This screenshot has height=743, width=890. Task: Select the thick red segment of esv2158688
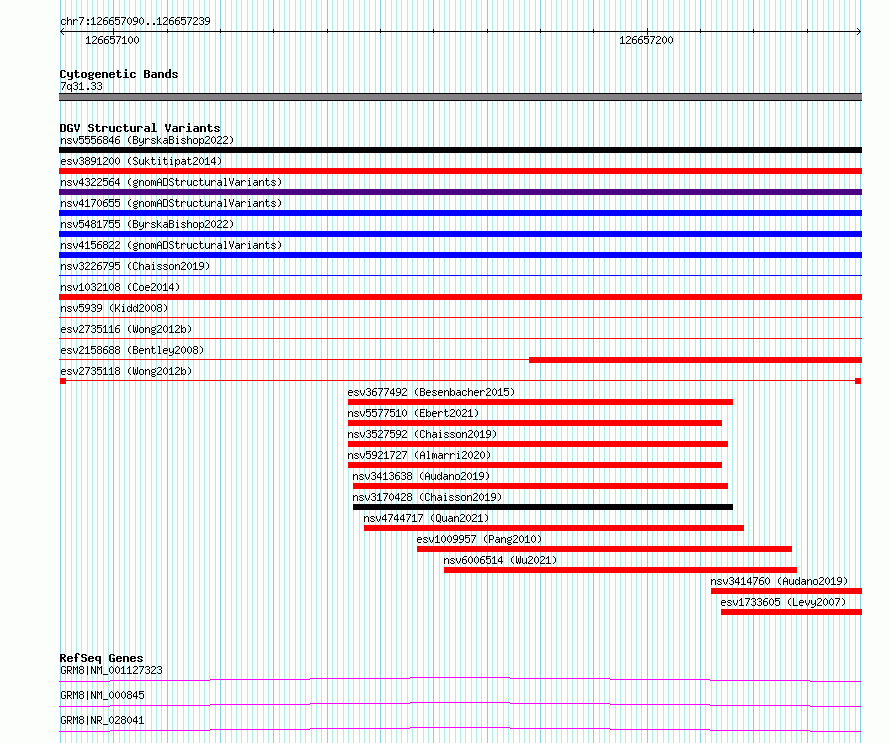[695, 360]
